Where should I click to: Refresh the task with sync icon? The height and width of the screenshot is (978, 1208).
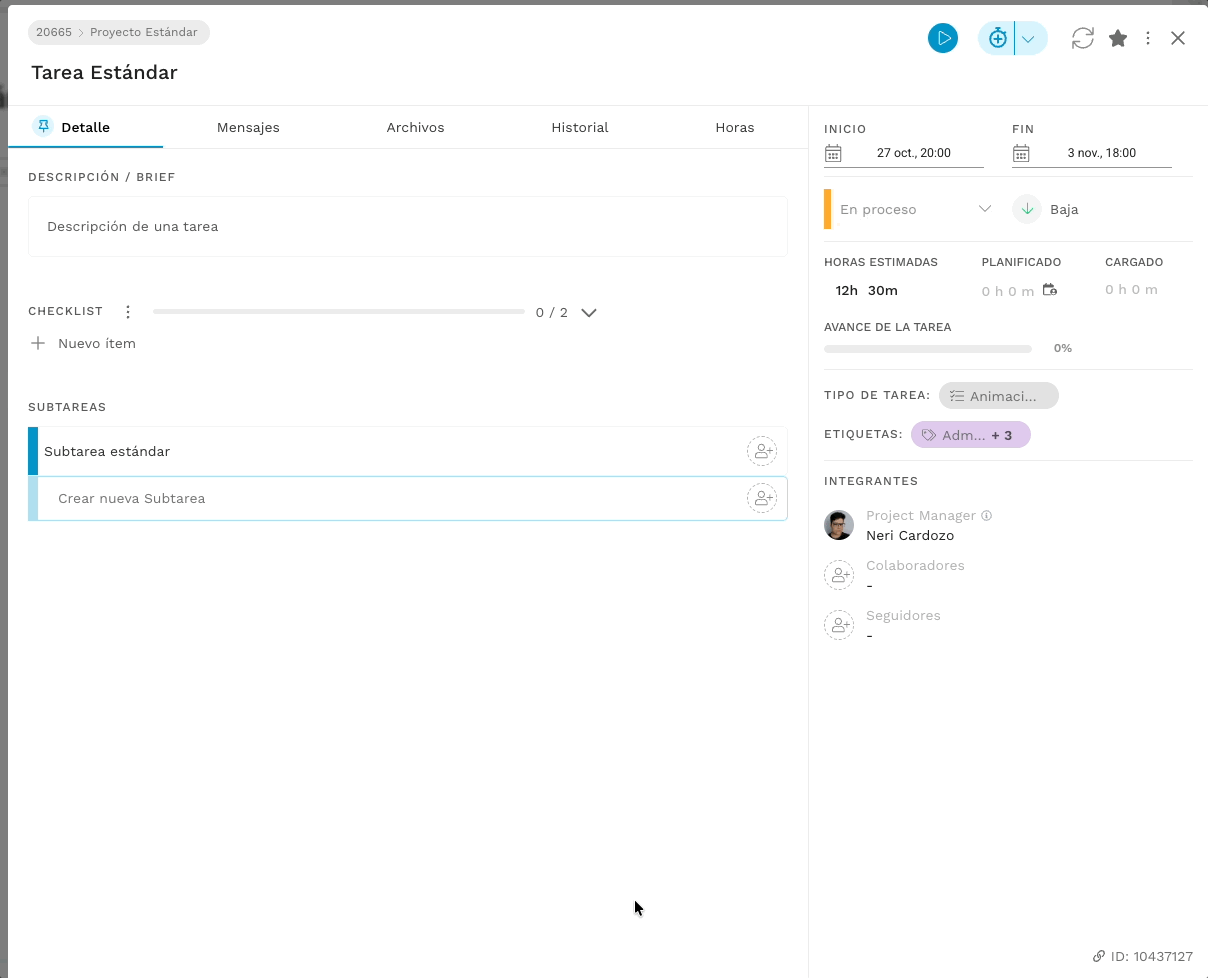(x=1082, y=38)
